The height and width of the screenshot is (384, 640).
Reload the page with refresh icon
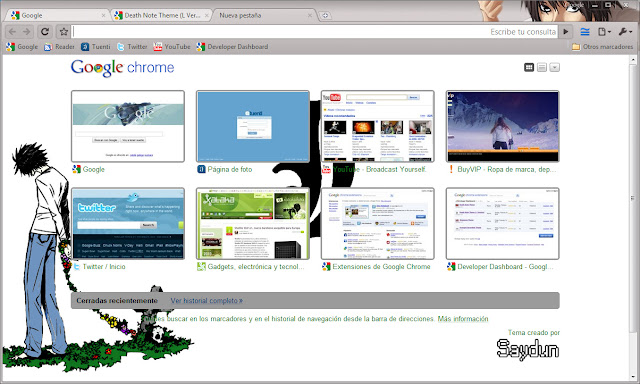click(45, 31)
